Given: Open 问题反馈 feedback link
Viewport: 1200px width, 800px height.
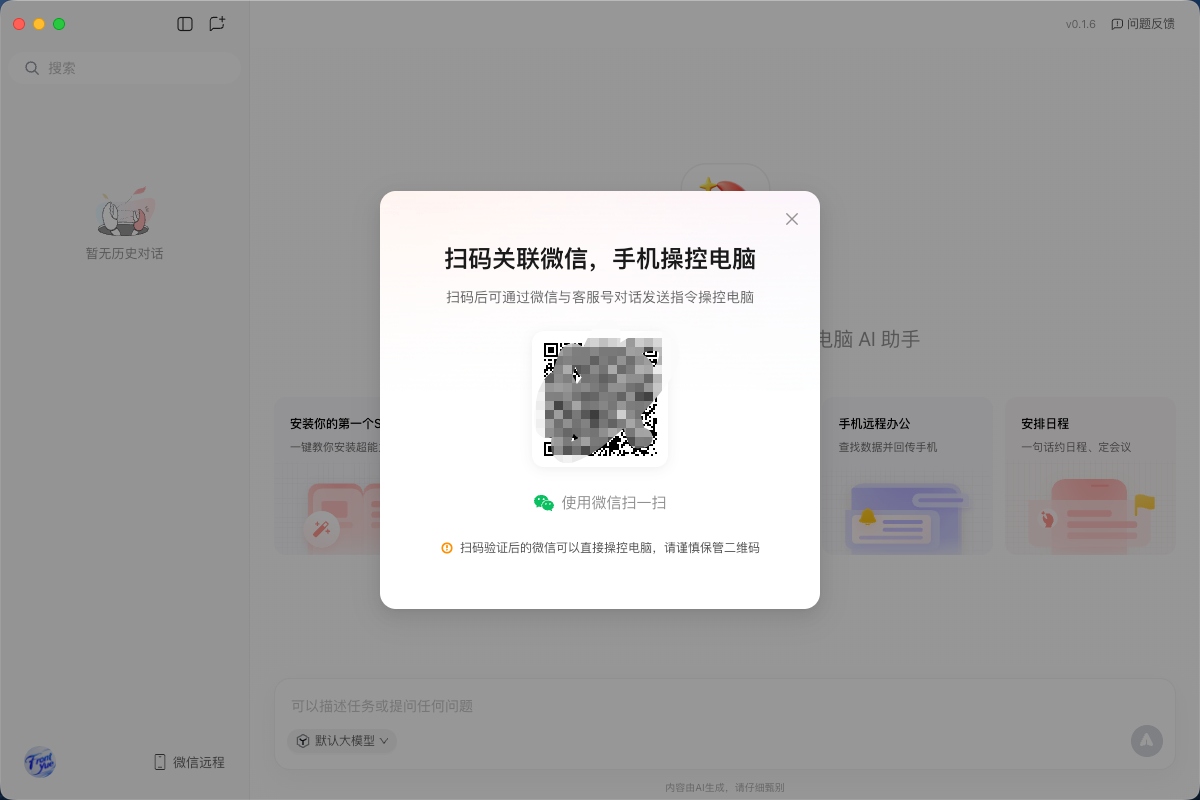Looking at the screenshot, I should 1143,24.
